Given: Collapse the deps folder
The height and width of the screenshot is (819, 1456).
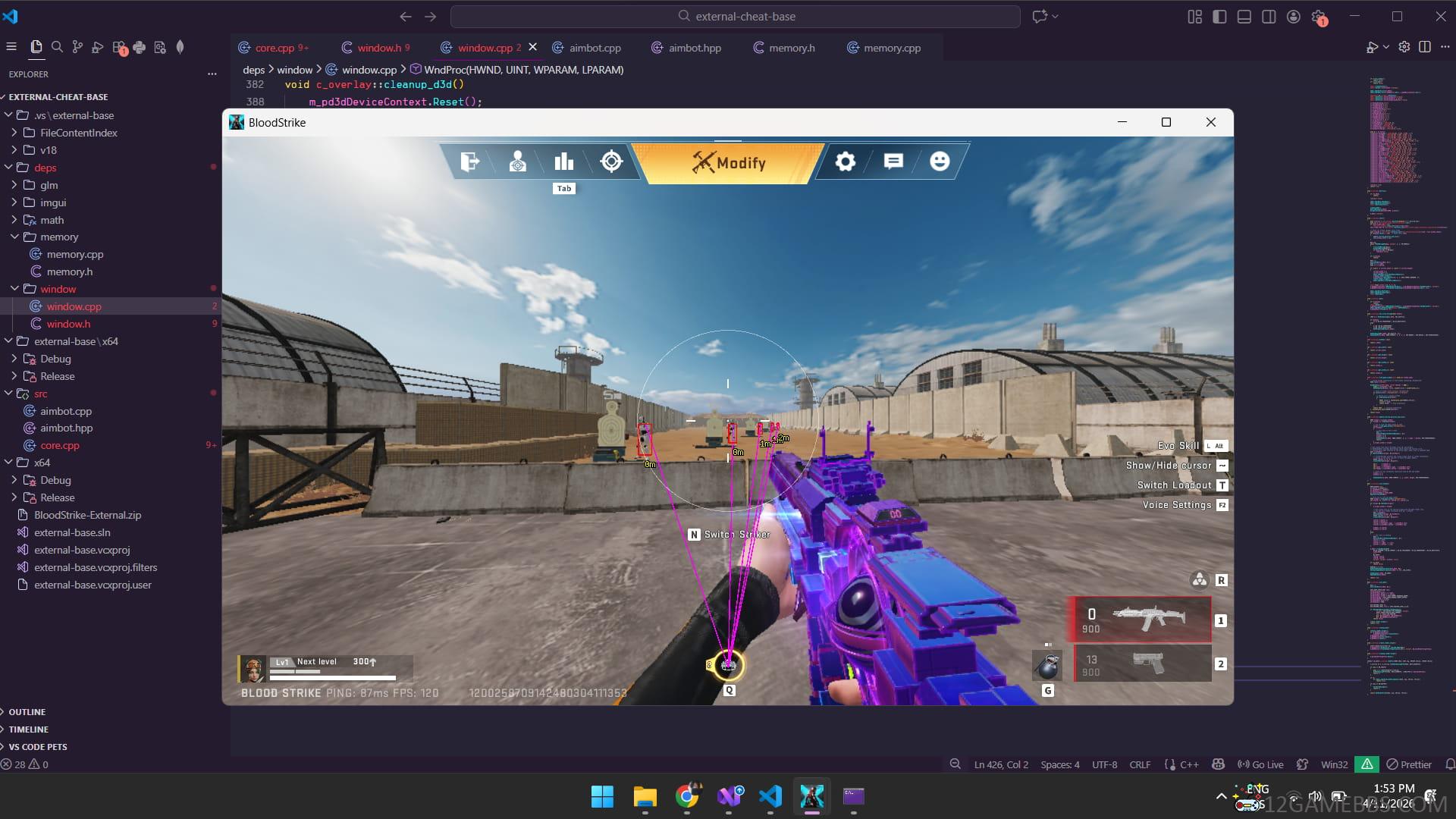Looking at the screenshot, I should point(8,168).
